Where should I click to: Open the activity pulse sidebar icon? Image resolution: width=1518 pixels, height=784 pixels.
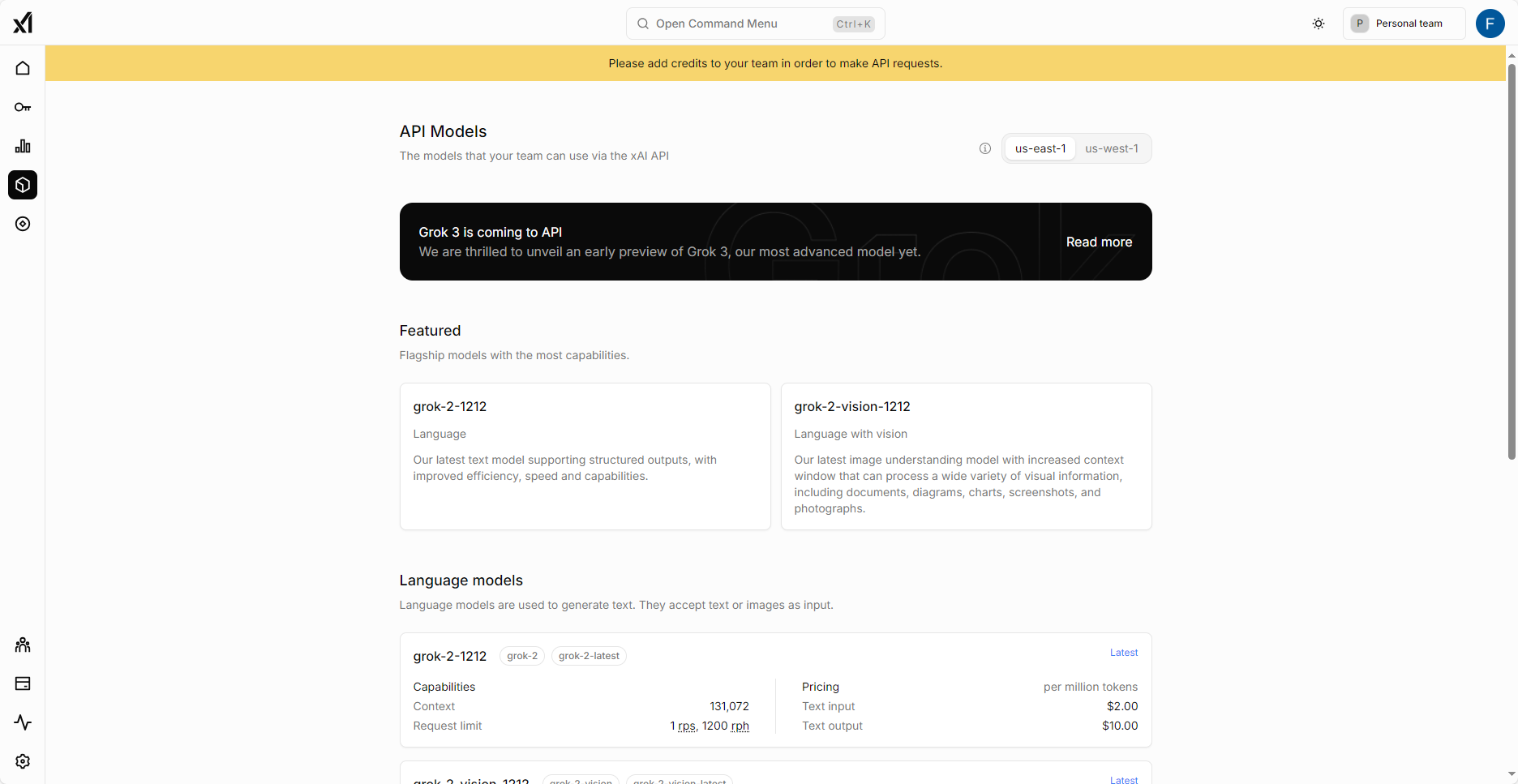click(x=23, y=722)
